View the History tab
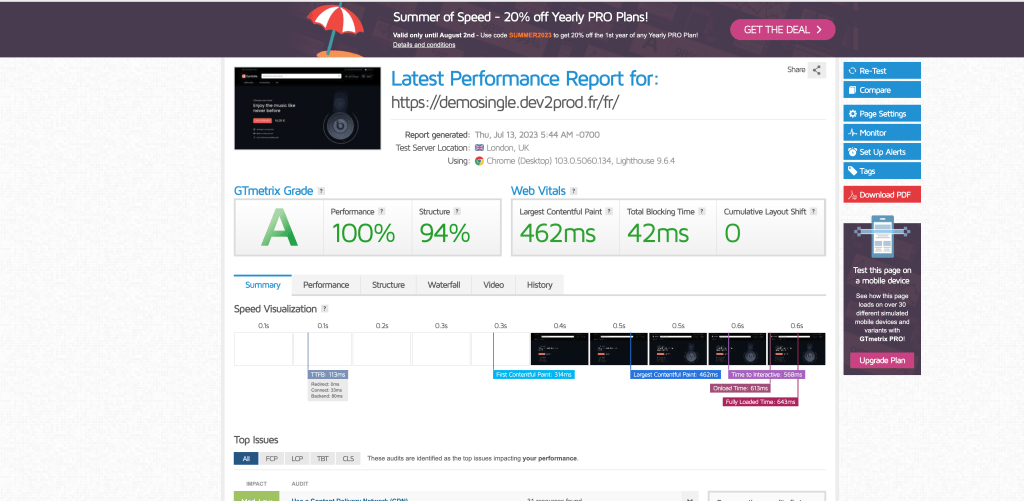 (539, 285)
